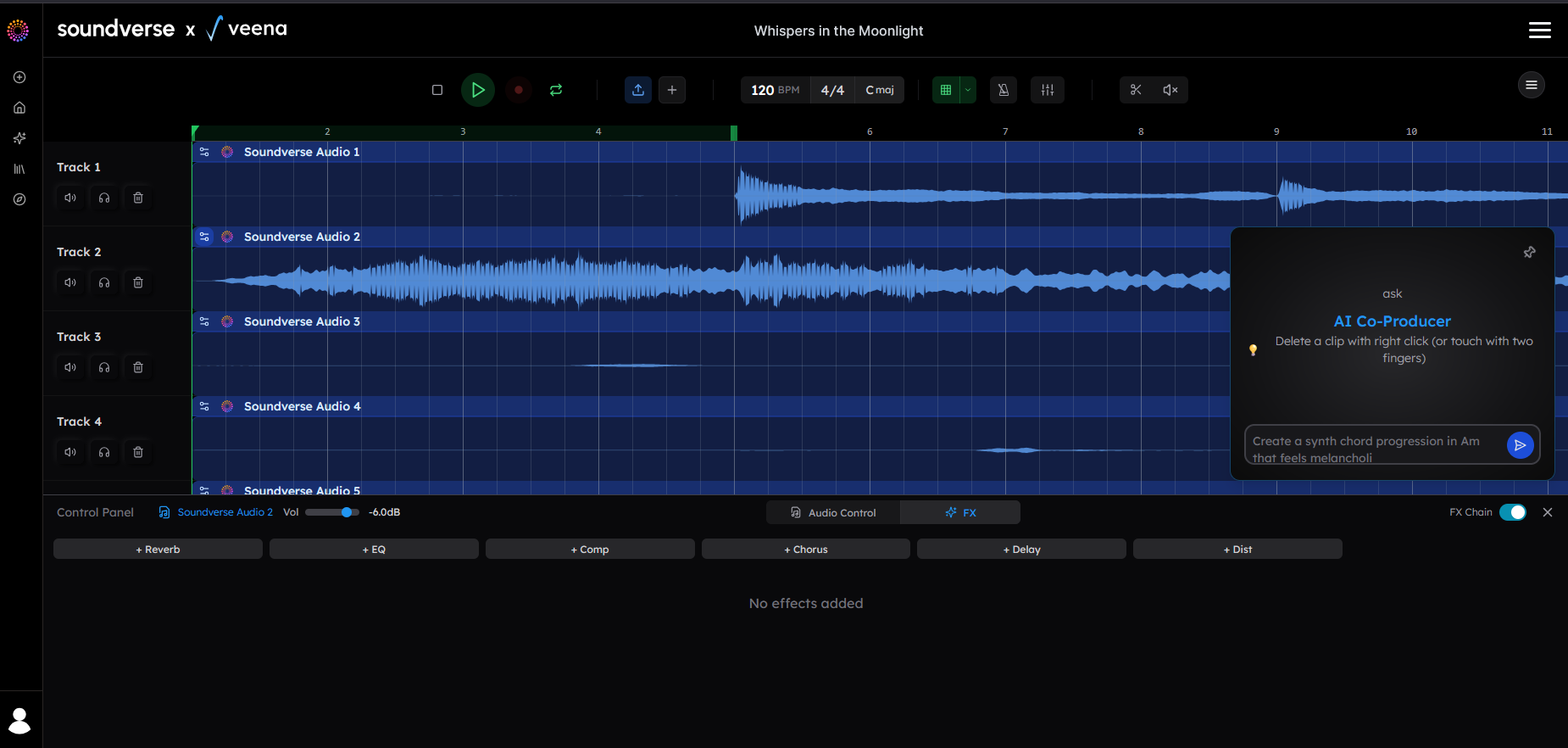Viewport: 1568px width, 748px height.
Task: Delete Track 2 with trash icon
Action: click(138, 282)
